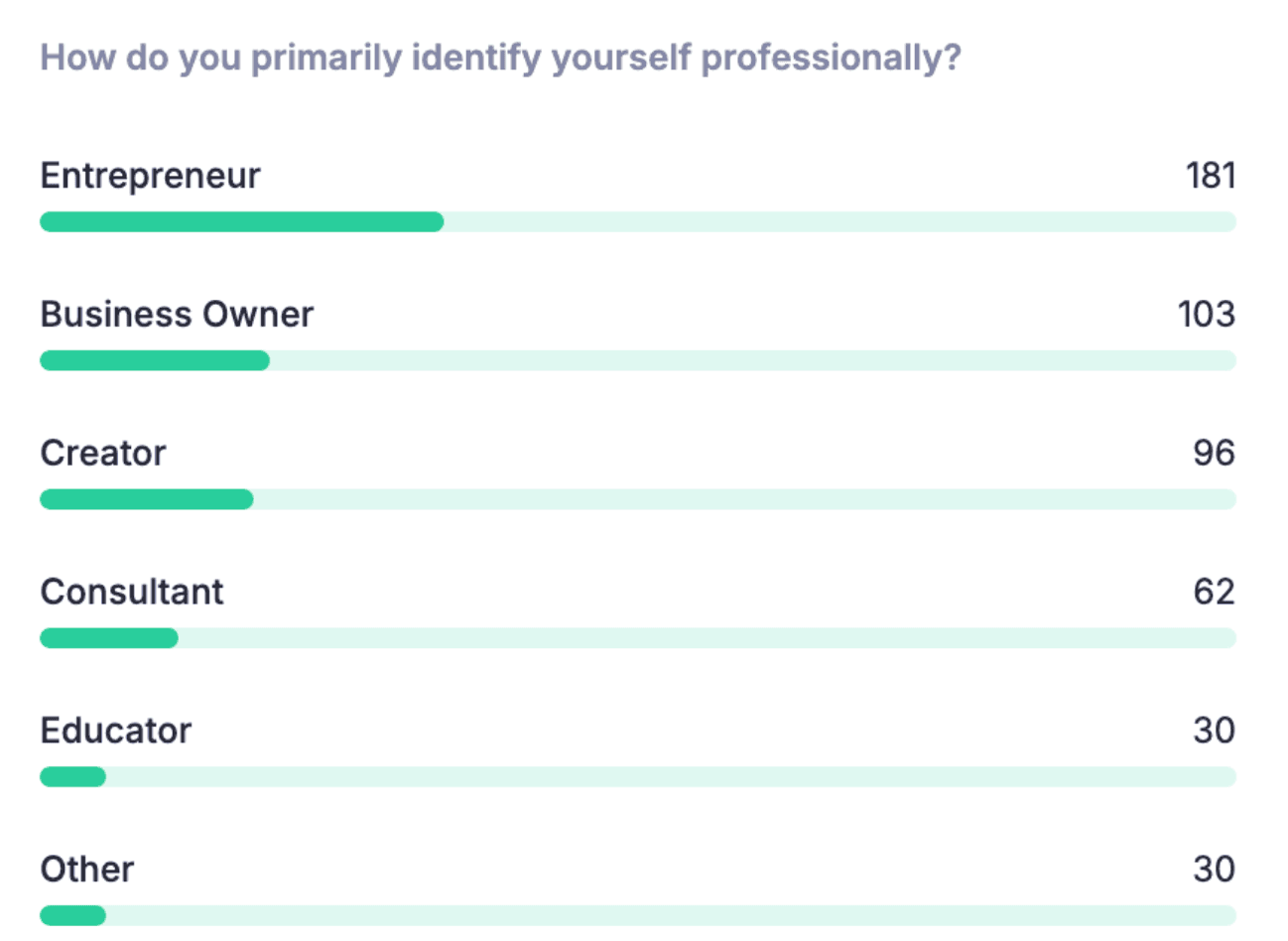Select the Entrepreneur option label
The width and height of the screenshot is (1288, 941).
click(x=150, y=176)
